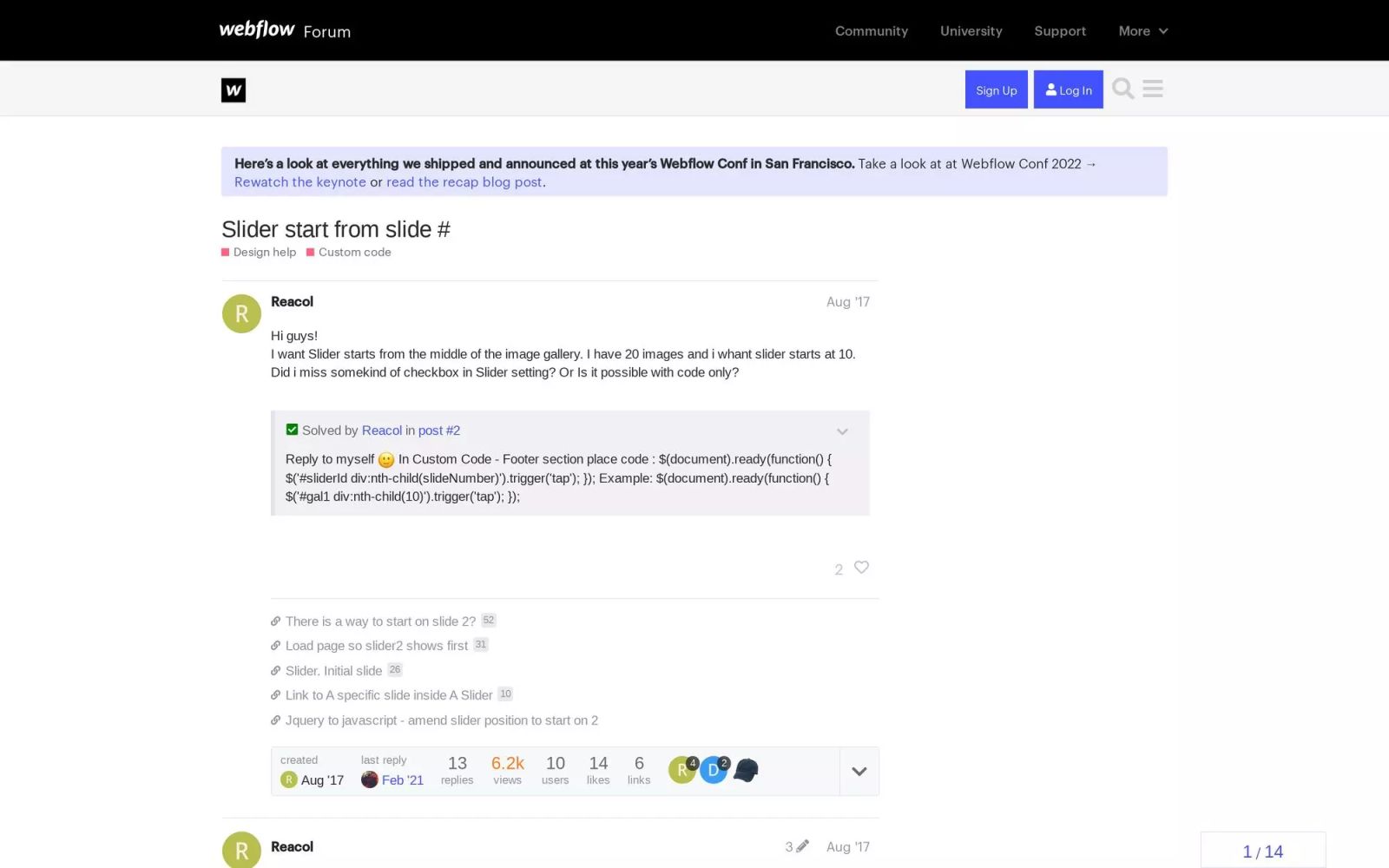Viewport: 1389px width, 868px height.
Task: Click the 10 users count
Action: 556,770
